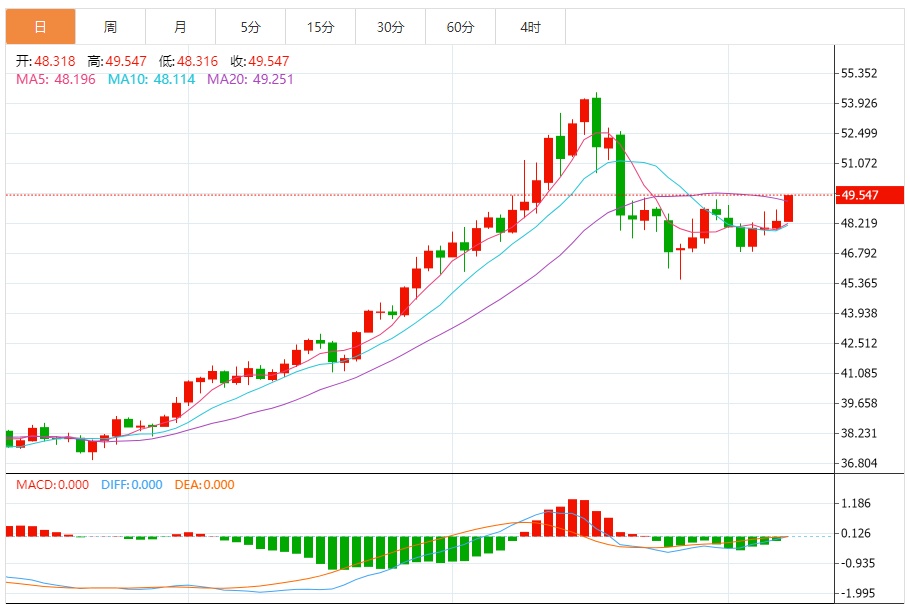Click the 48.219 price axis label
The height and width of the screenshot is (604, 910).
[860, 223]
